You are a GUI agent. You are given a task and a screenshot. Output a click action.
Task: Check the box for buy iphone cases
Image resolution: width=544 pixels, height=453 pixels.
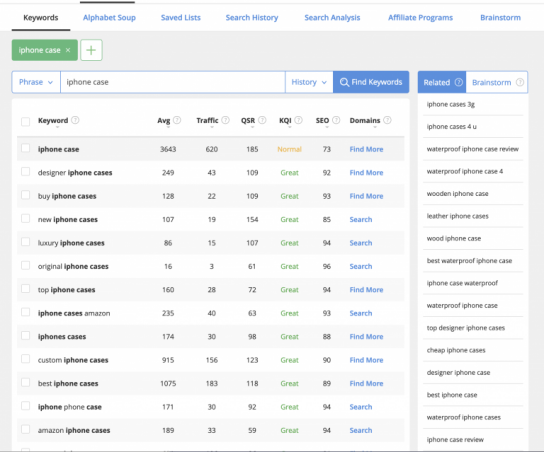pos(25,195)
